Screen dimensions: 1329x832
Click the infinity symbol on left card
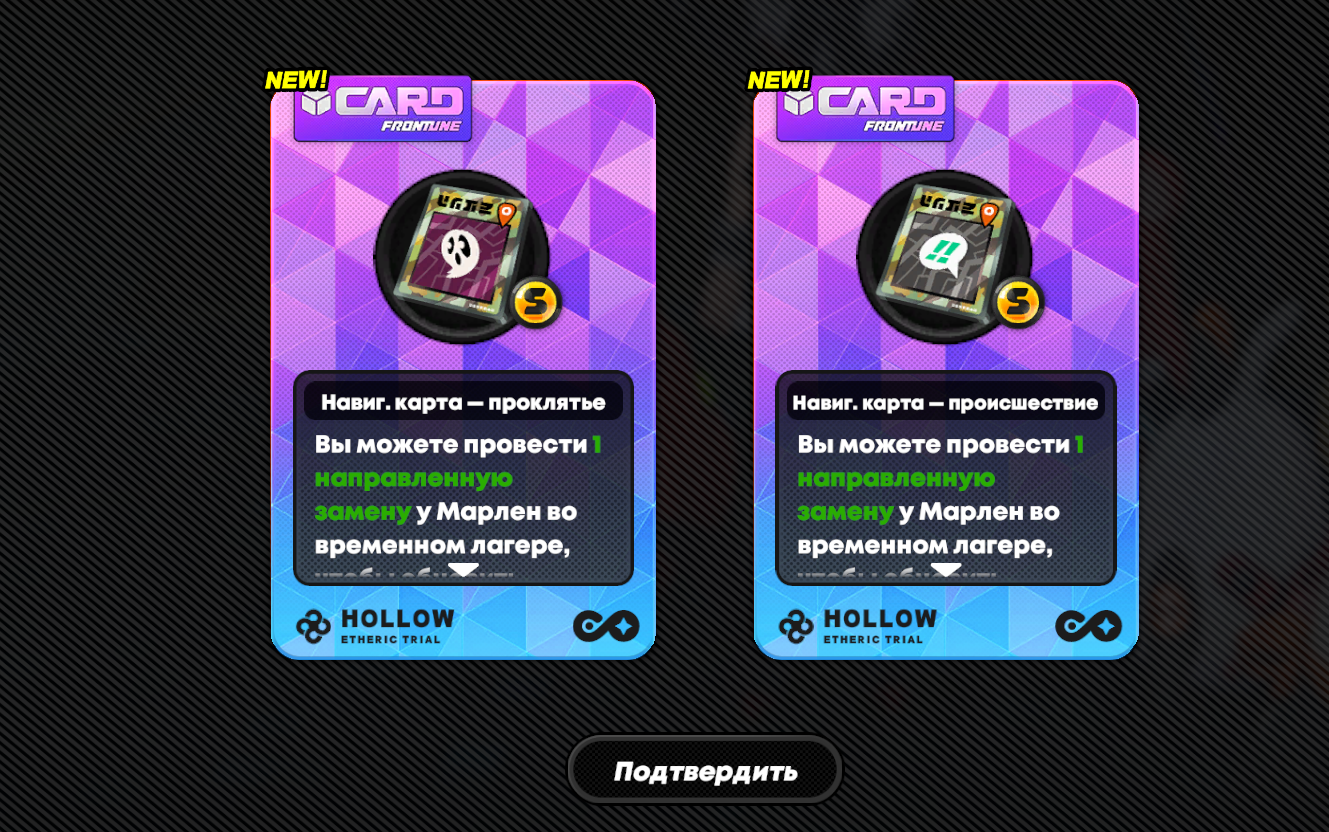click(x=606, y=626)
